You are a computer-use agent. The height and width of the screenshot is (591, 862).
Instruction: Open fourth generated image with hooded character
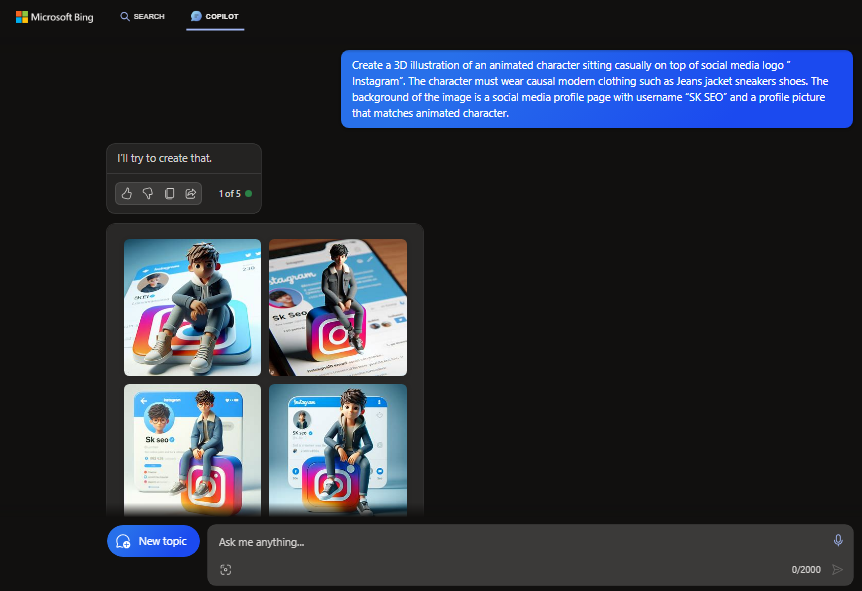click(x=338, y=450)
